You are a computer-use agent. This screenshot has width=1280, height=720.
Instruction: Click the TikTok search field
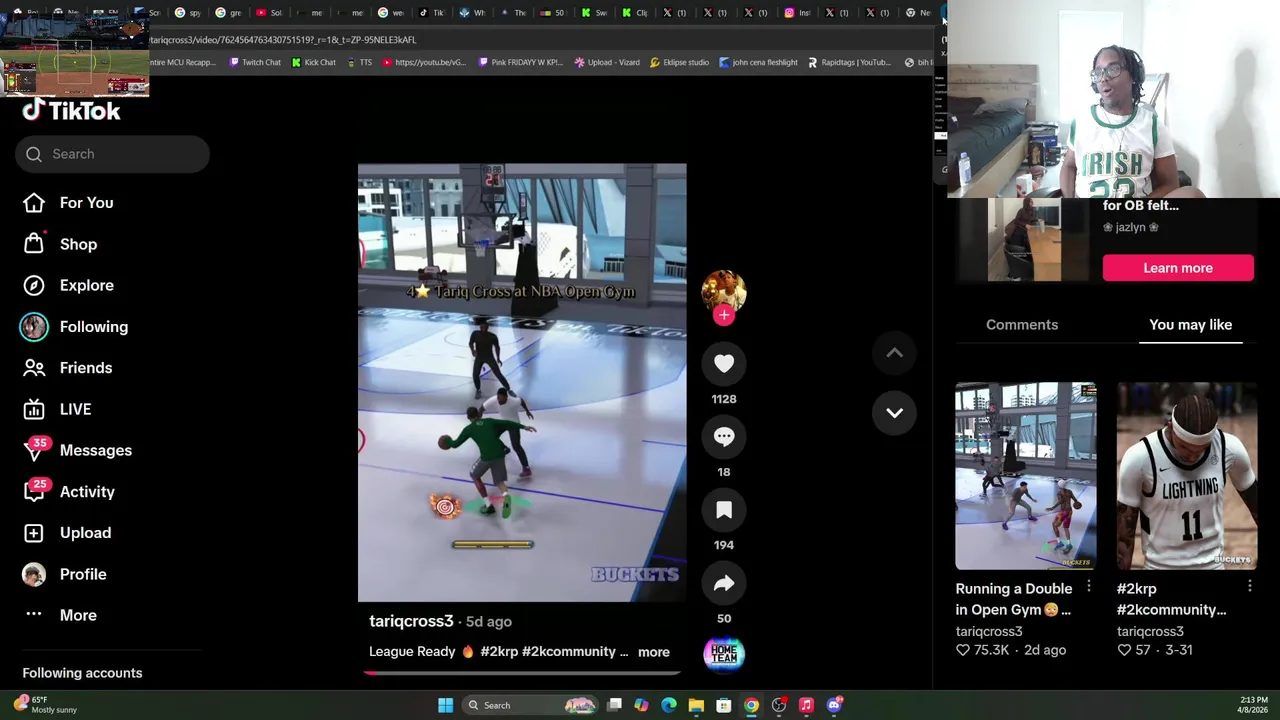click(x=112, y=154)
